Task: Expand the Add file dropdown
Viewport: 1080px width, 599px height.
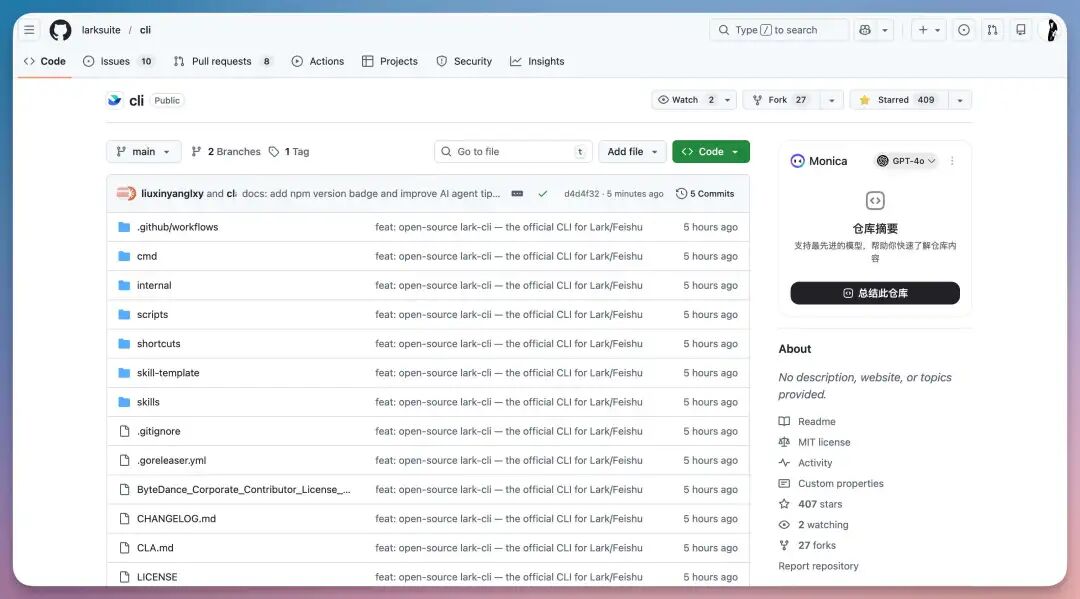Action: pos(632,152)
